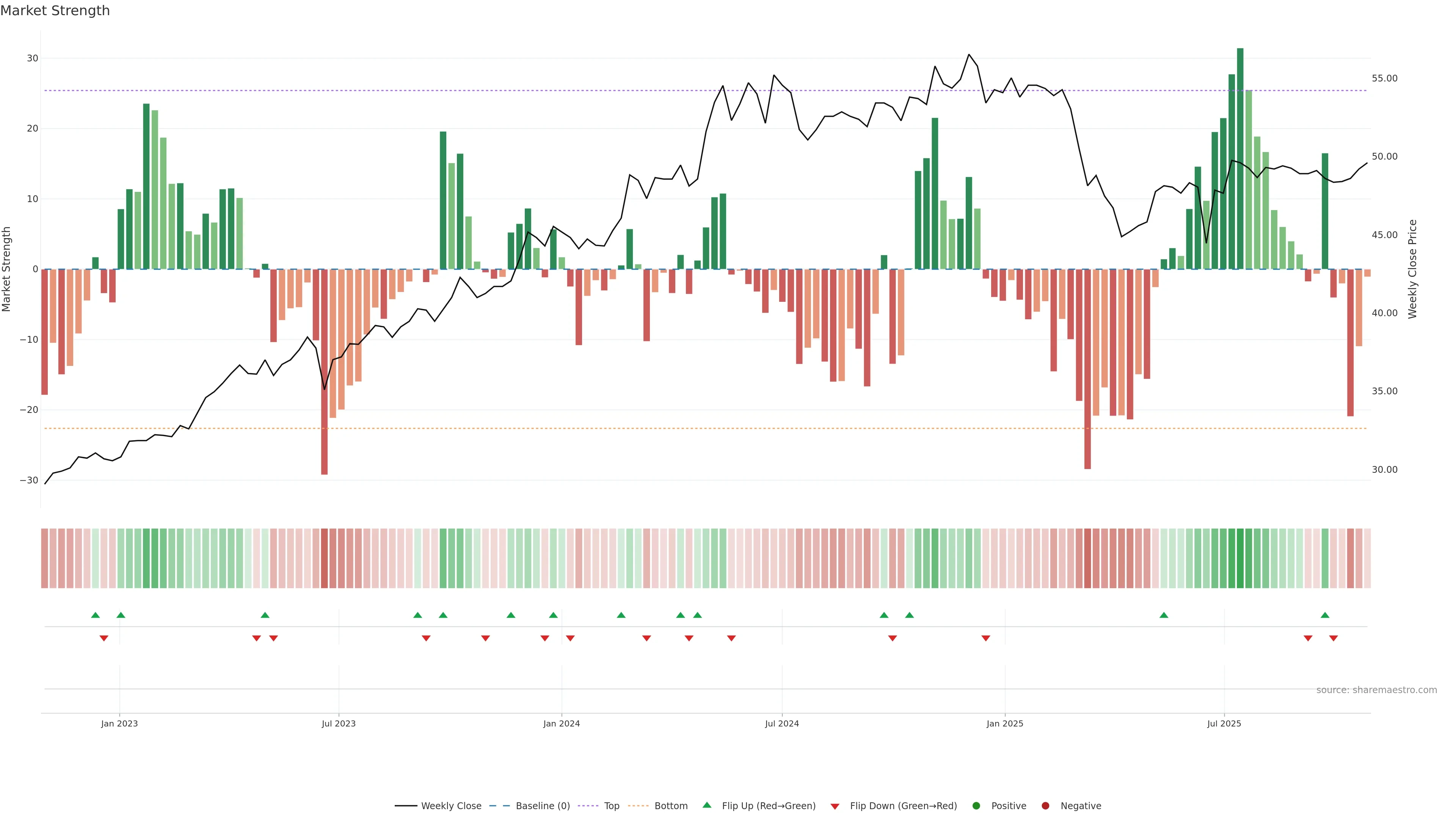Image resolution: width=1456 pixels, height=819 pixels.
Task: Click the Jan 2024 x-axis label
Action: pyautogui.click(x=561, y=723)
